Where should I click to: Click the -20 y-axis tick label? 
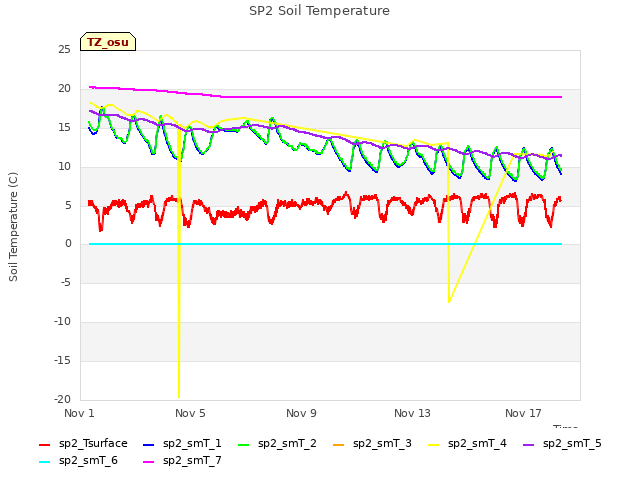pos(62,399)
